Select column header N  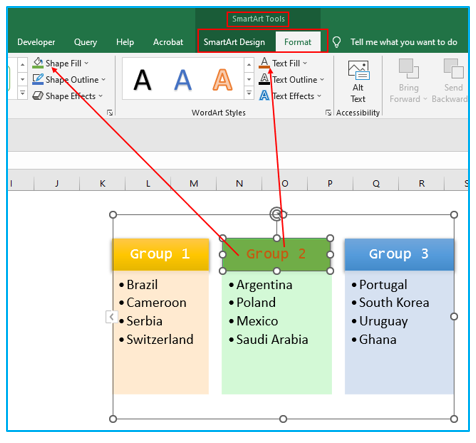239,183
